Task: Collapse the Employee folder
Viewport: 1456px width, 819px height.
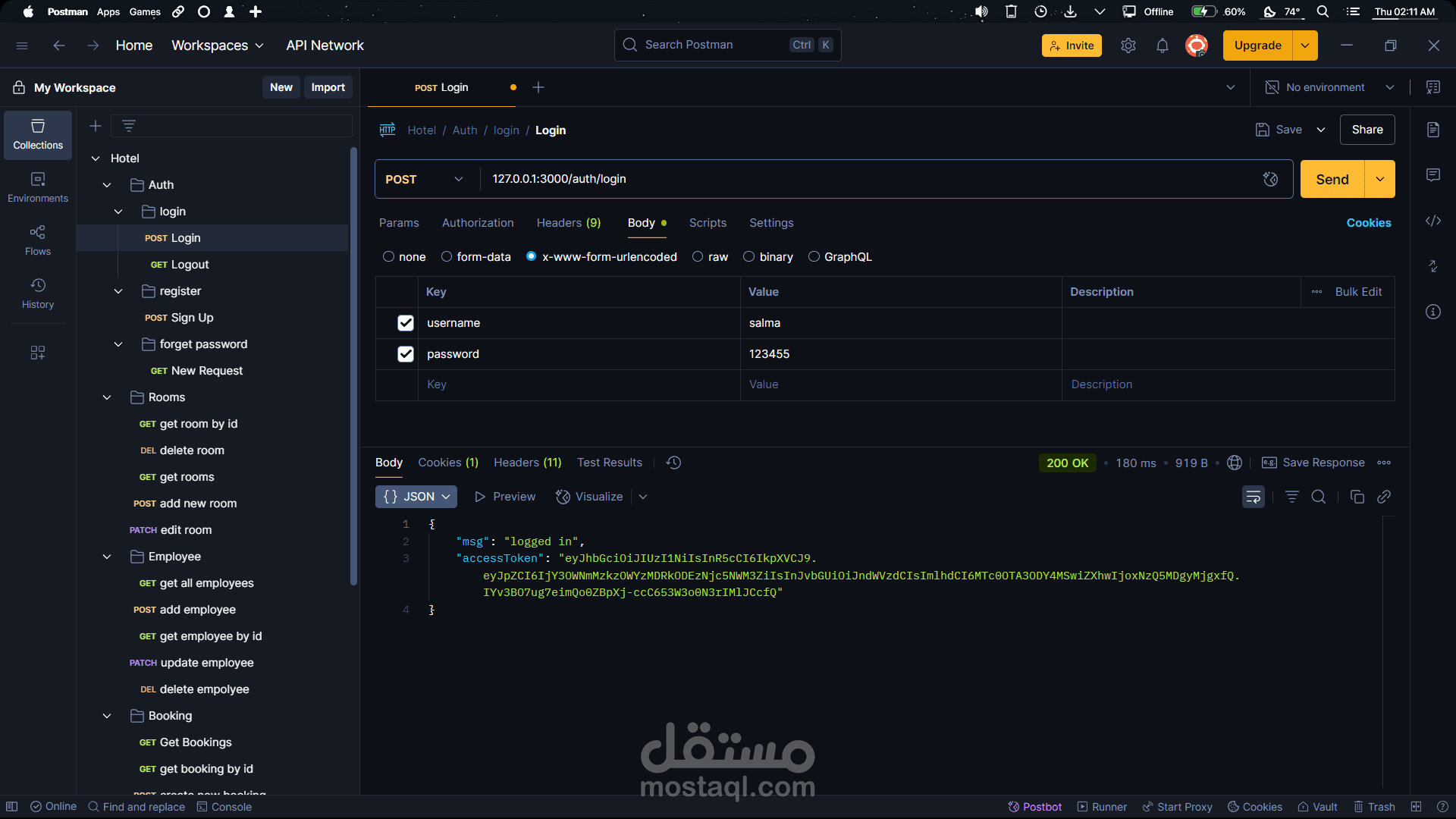Action: [107, 557]
